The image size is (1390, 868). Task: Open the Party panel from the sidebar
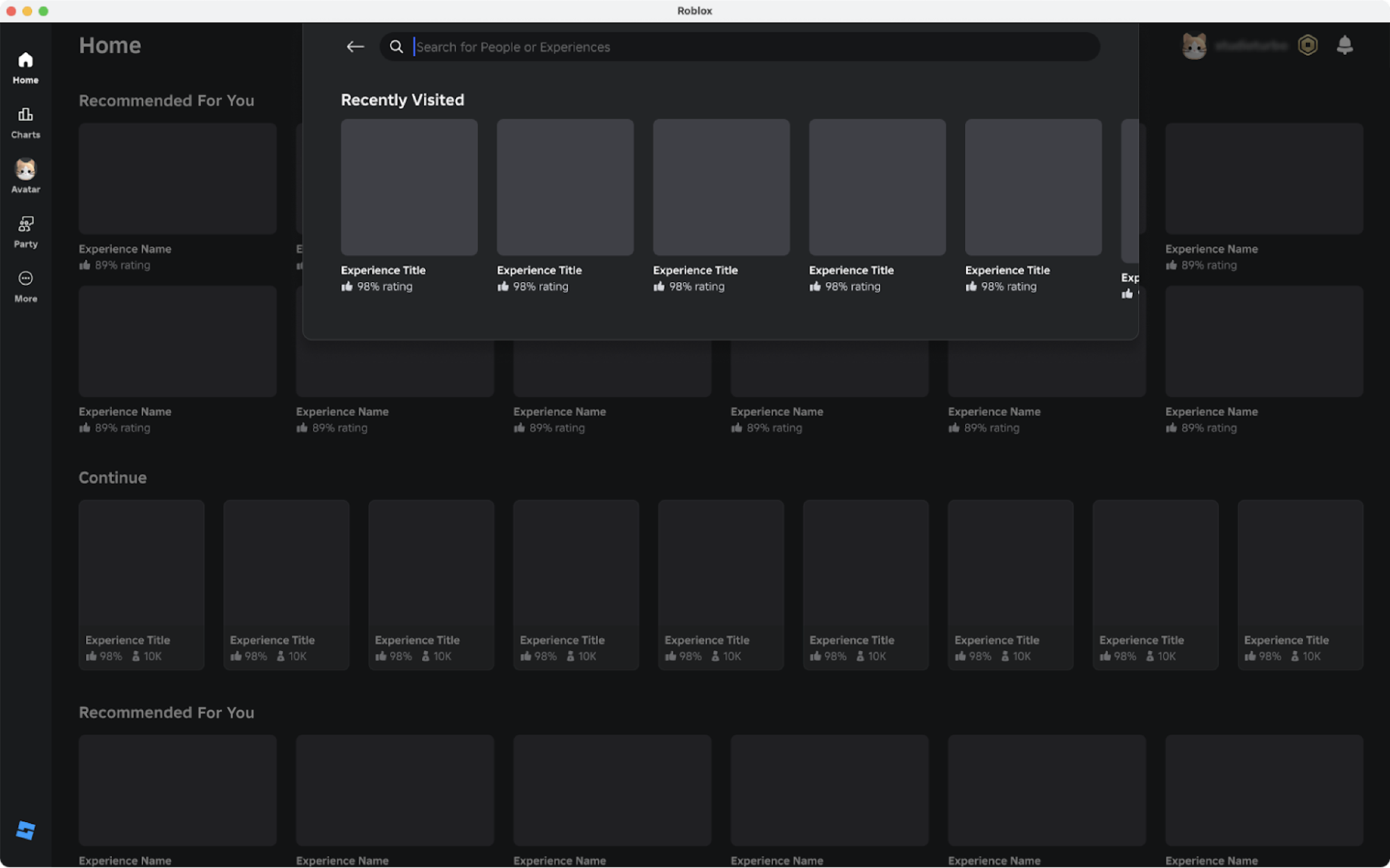pos(25,231)
